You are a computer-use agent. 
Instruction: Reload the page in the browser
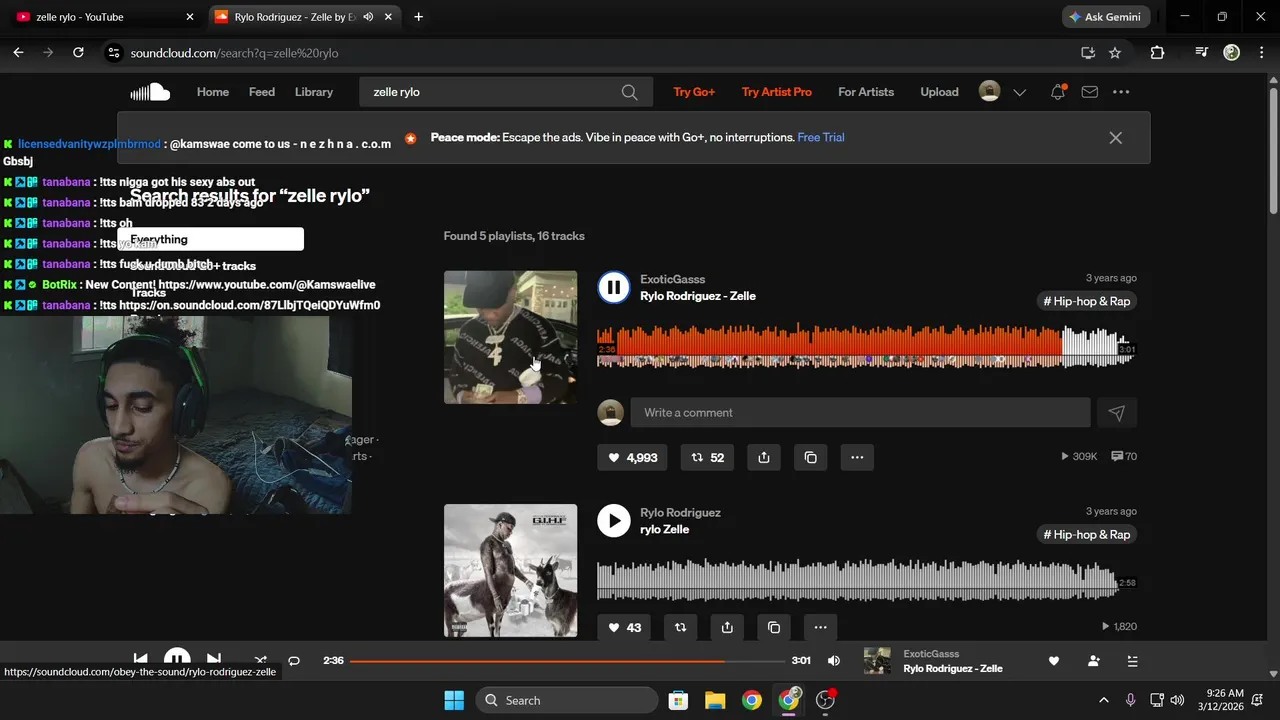(x=78, y=53)
